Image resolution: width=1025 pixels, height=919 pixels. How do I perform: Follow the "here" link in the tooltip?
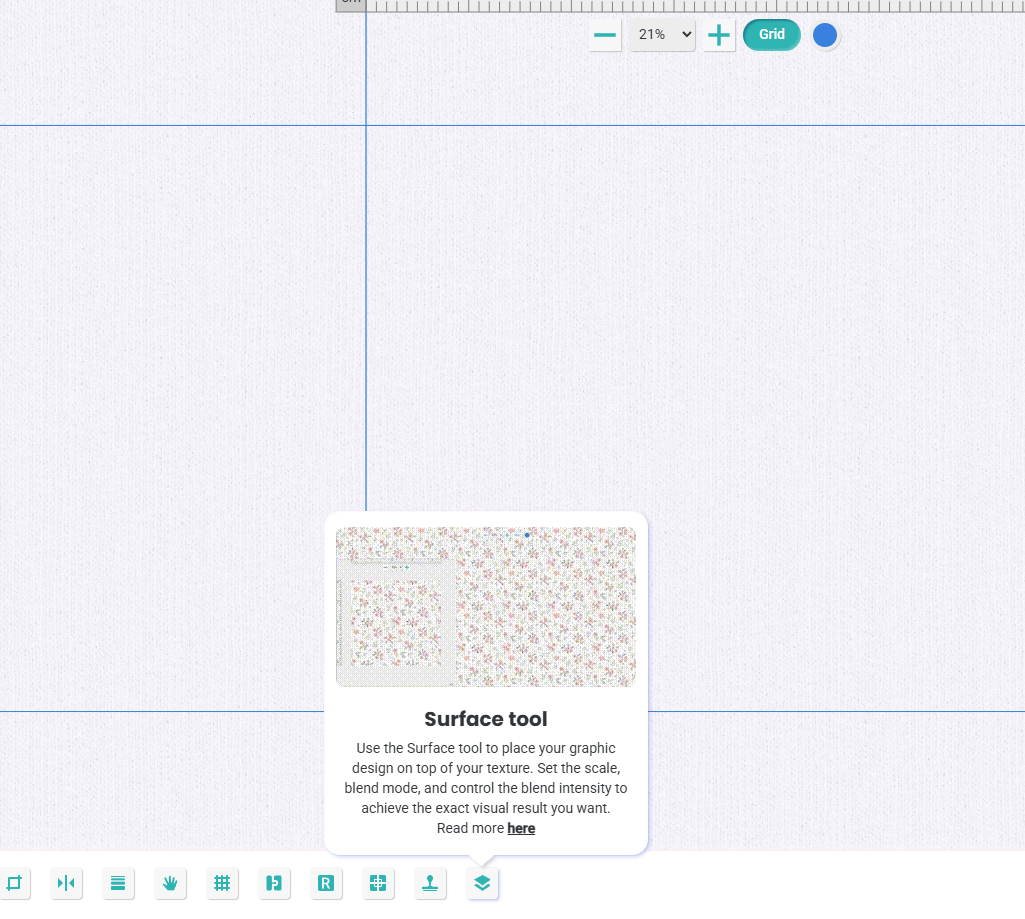tap(521, 829)
